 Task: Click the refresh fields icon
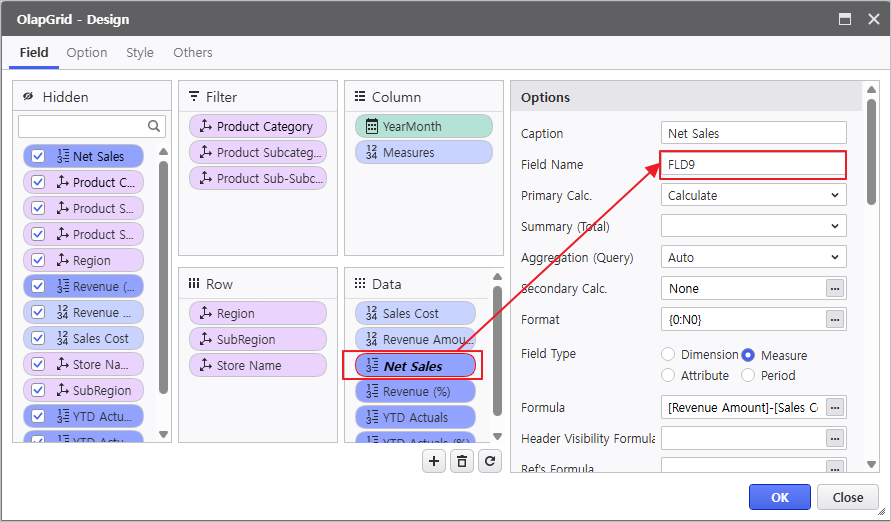click(489, 460)
